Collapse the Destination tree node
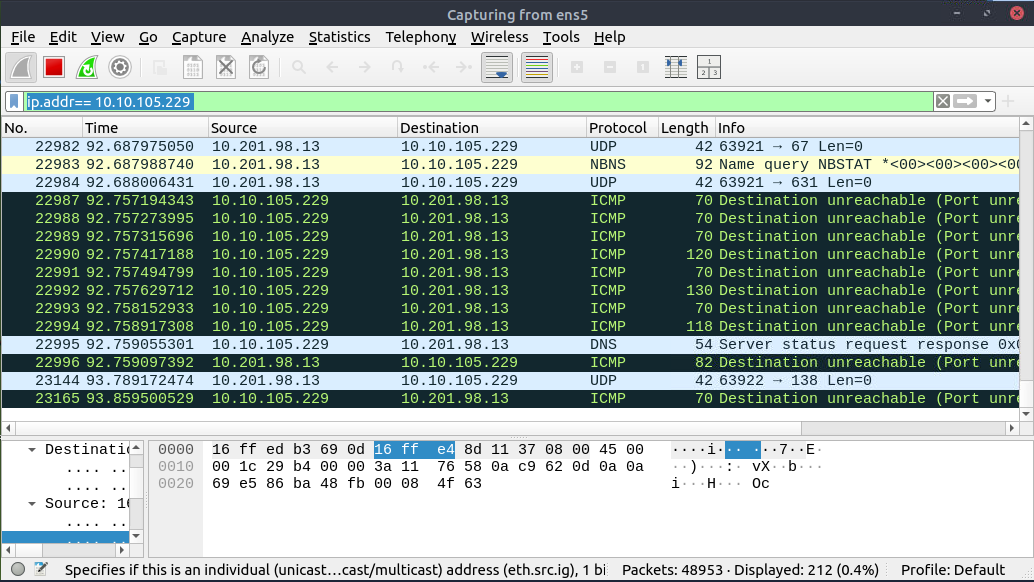This screenshot has height=582, width=1034. (32, 450)
